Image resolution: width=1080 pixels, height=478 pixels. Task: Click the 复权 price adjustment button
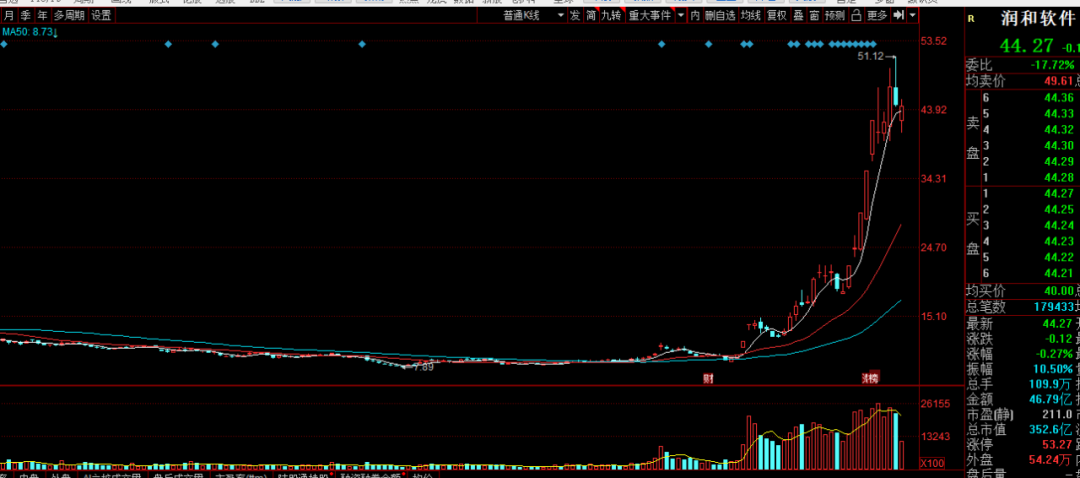(x=777, y=15)
